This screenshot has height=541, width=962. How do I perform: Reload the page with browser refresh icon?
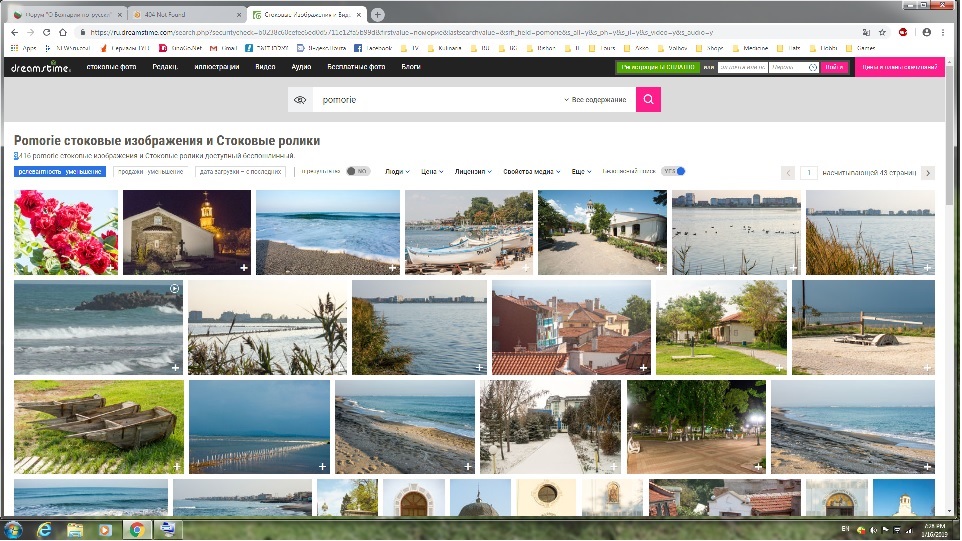pyautogui.click(x=60, y=32)
